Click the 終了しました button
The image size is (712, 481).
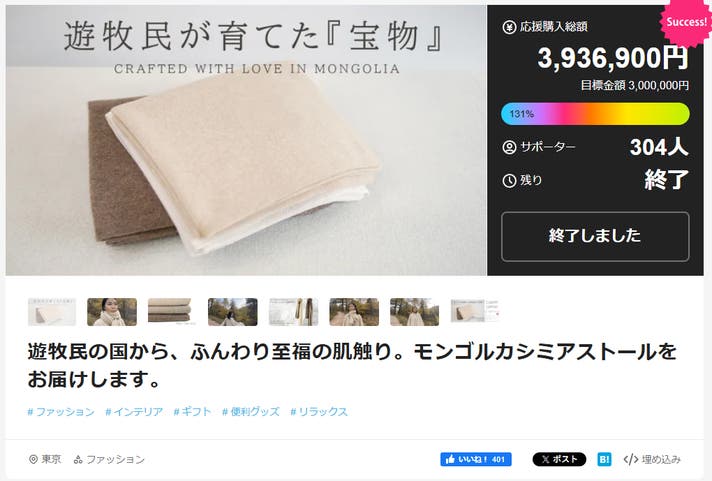click(595, 236)
